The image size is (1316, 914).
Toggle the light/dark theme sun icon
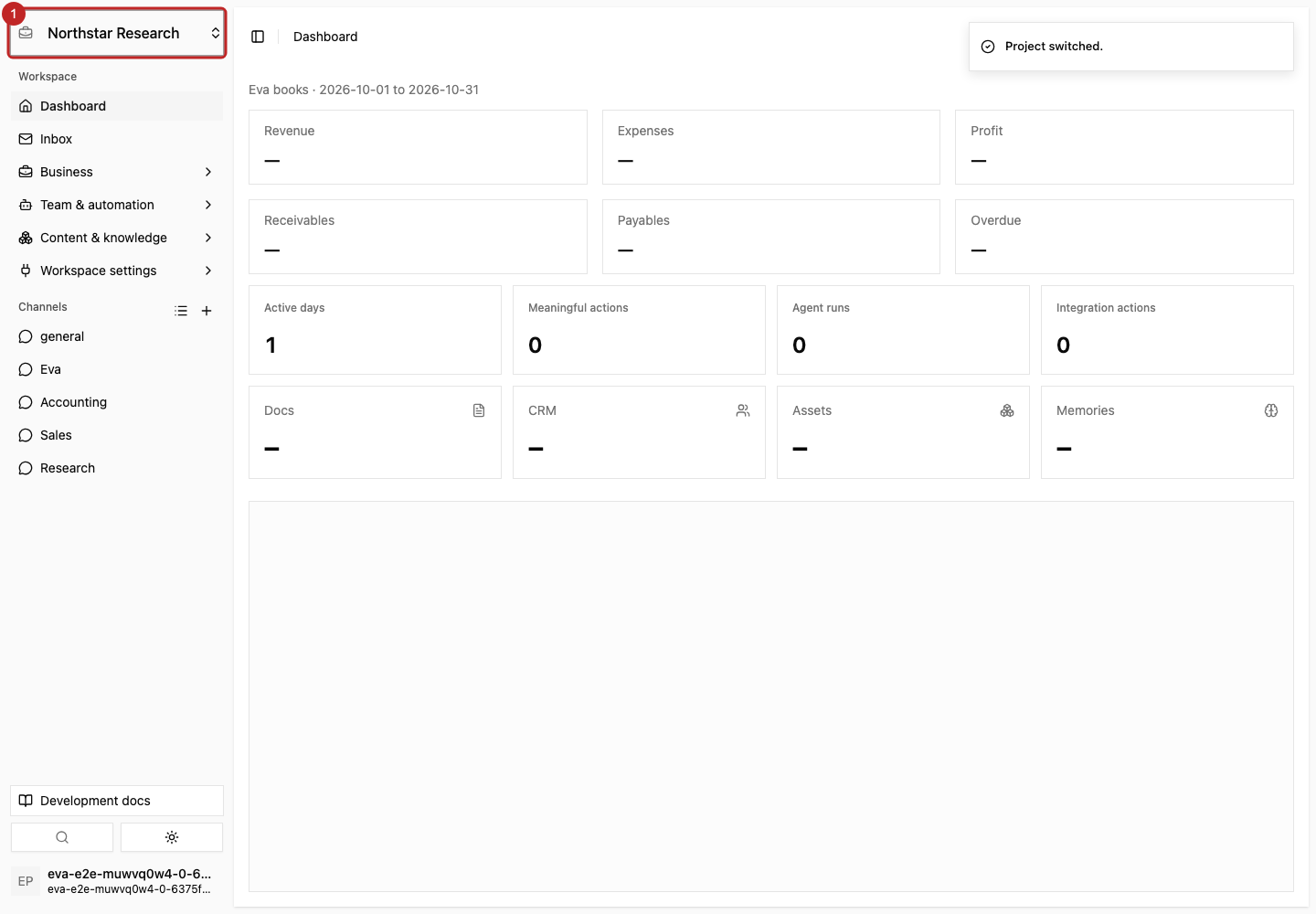coord(172,837)
